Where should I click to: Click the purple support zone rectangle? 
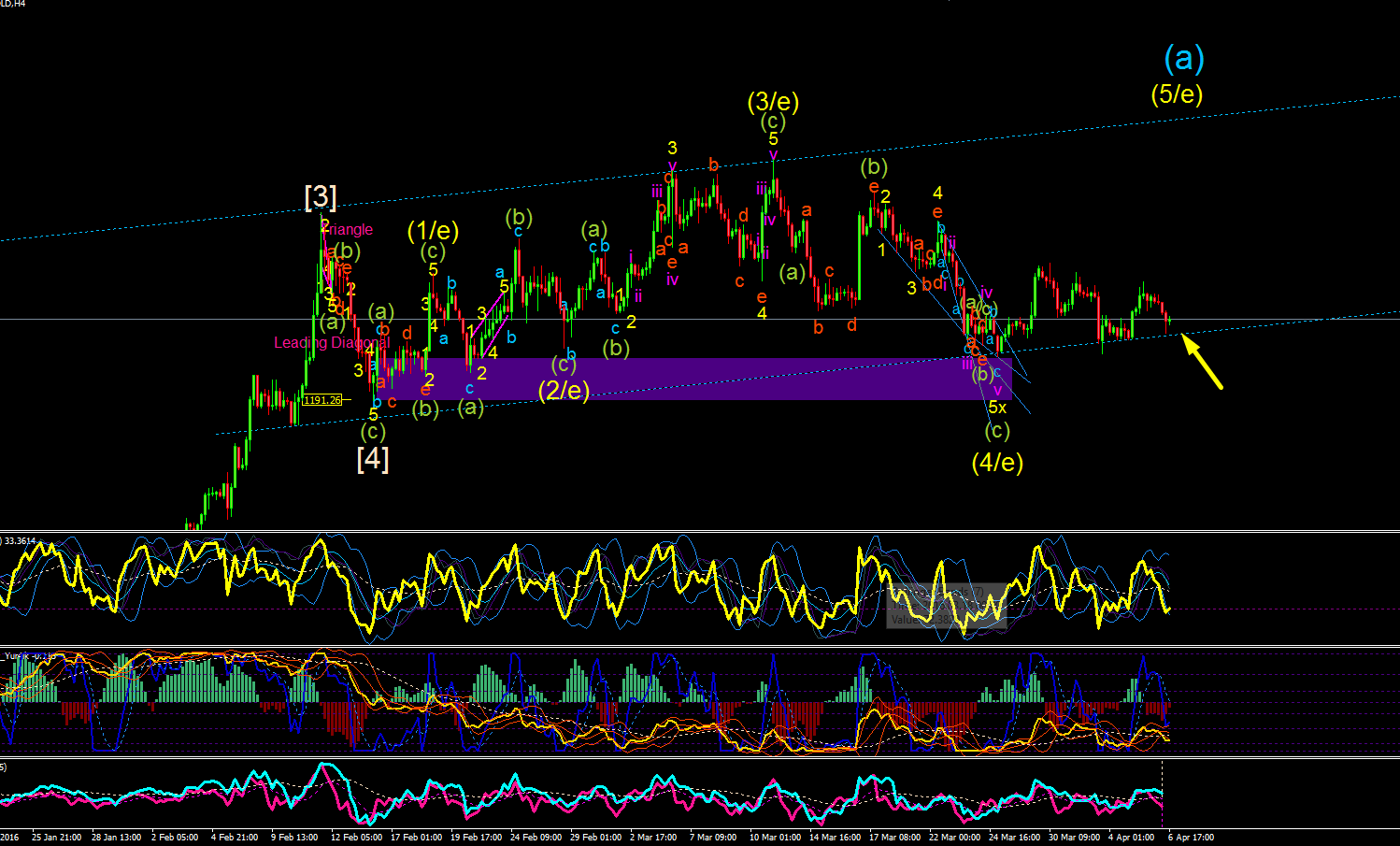click(x=714, y=379)
